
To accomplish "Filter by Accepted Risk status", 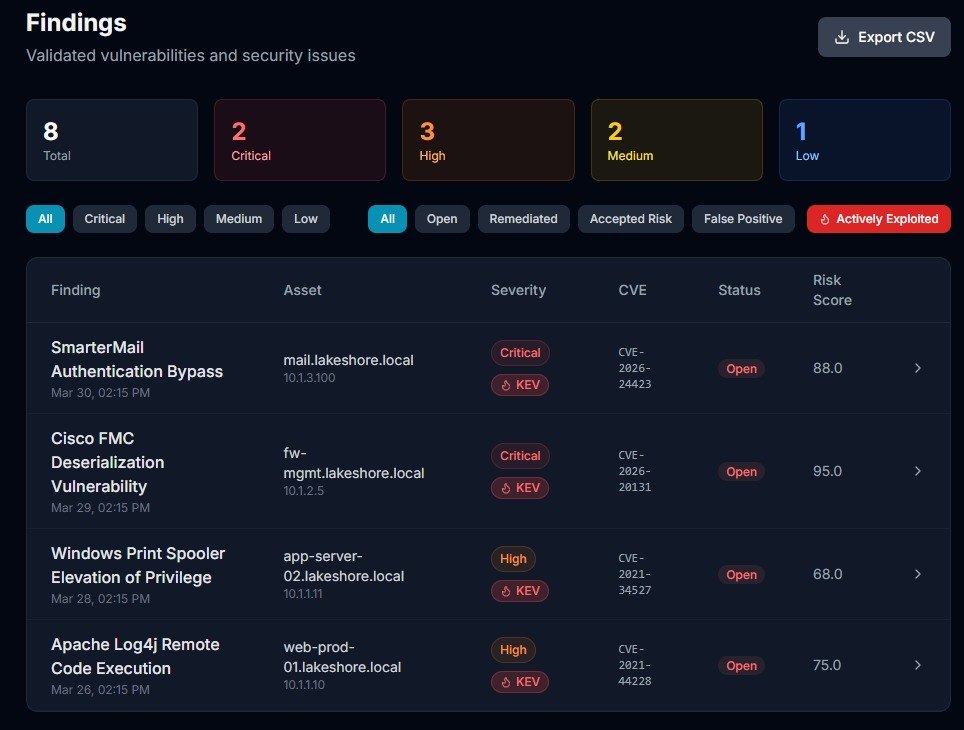I will click(631, 219).
